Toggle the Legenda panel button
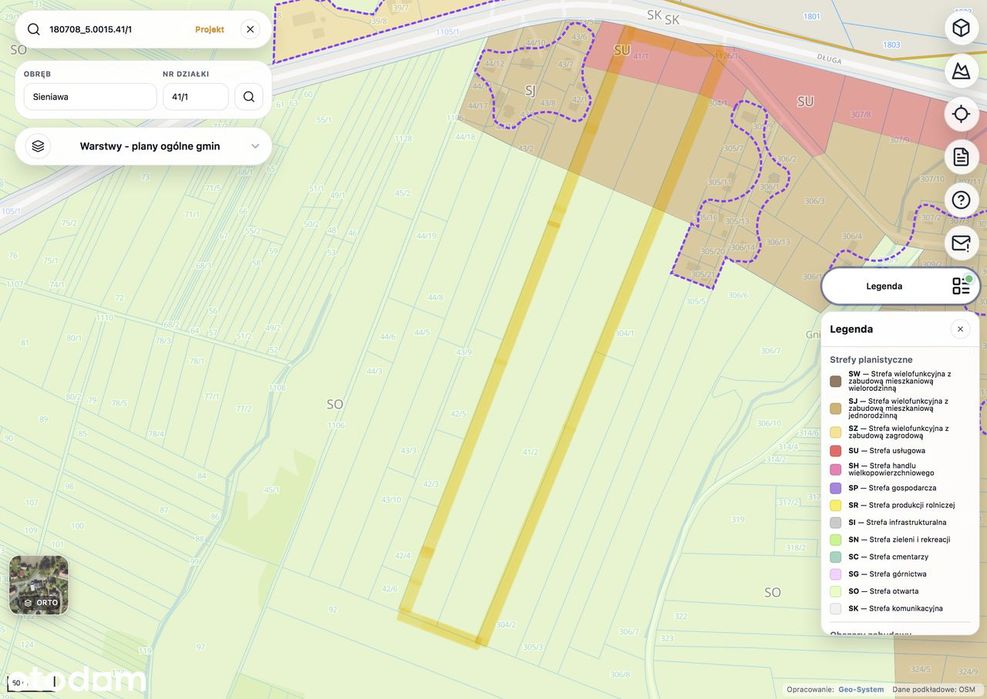987x699 pixels. click(x=900, y=286)
